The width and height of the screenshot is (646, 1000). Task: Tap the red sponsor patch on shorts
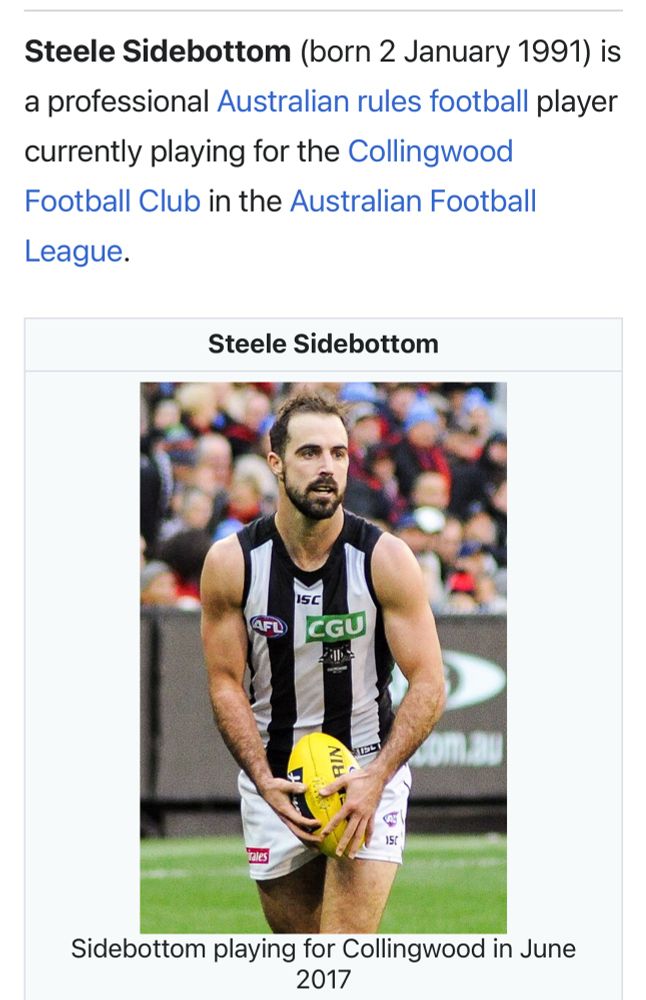pos(258,855)
